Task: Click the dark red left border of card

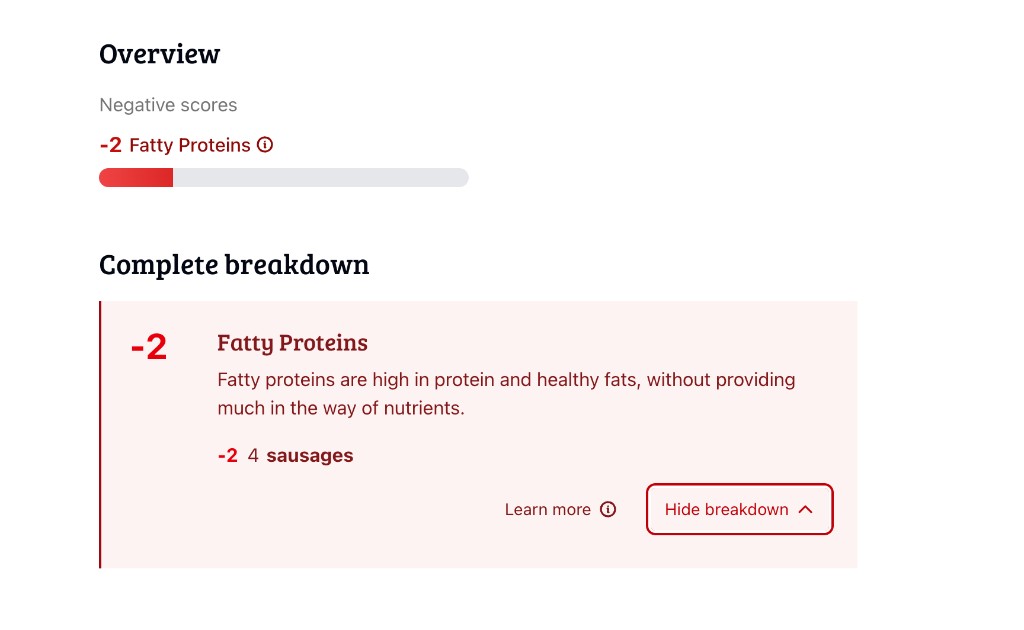Action: (x=100, y=434)
